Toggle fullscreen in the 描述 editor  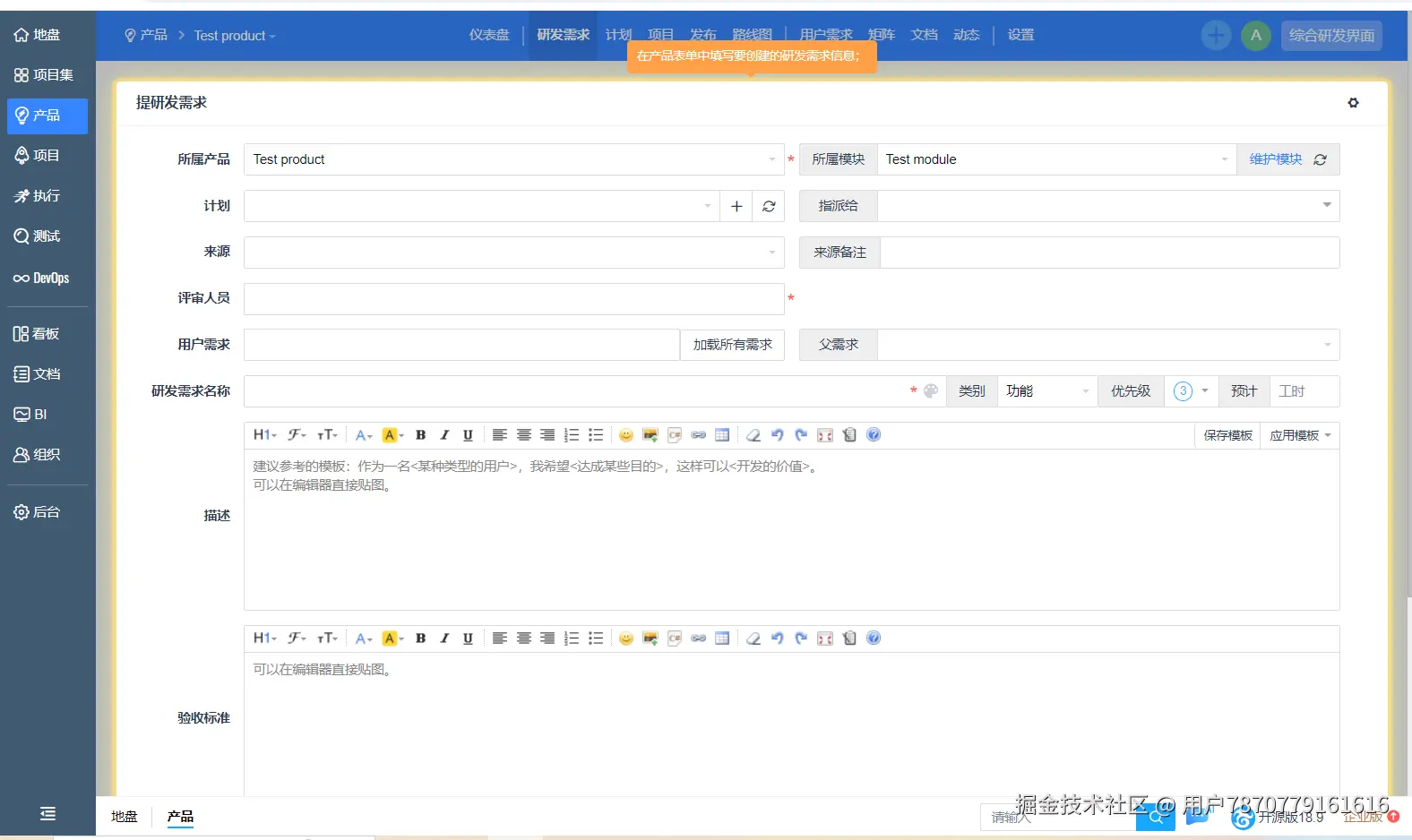click(825, 435)
